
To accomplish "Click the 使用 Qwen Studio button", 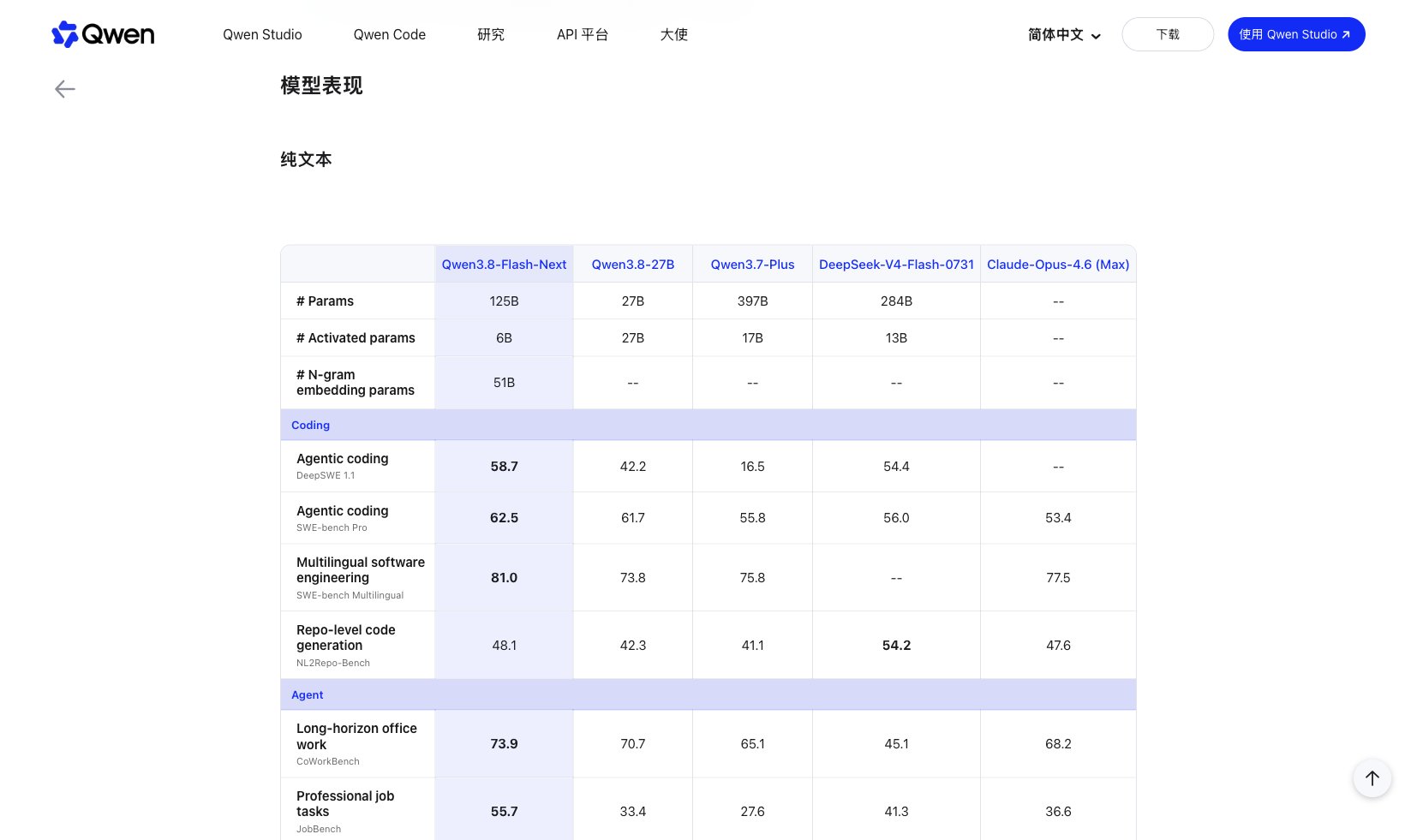I will pos(1296,34).
